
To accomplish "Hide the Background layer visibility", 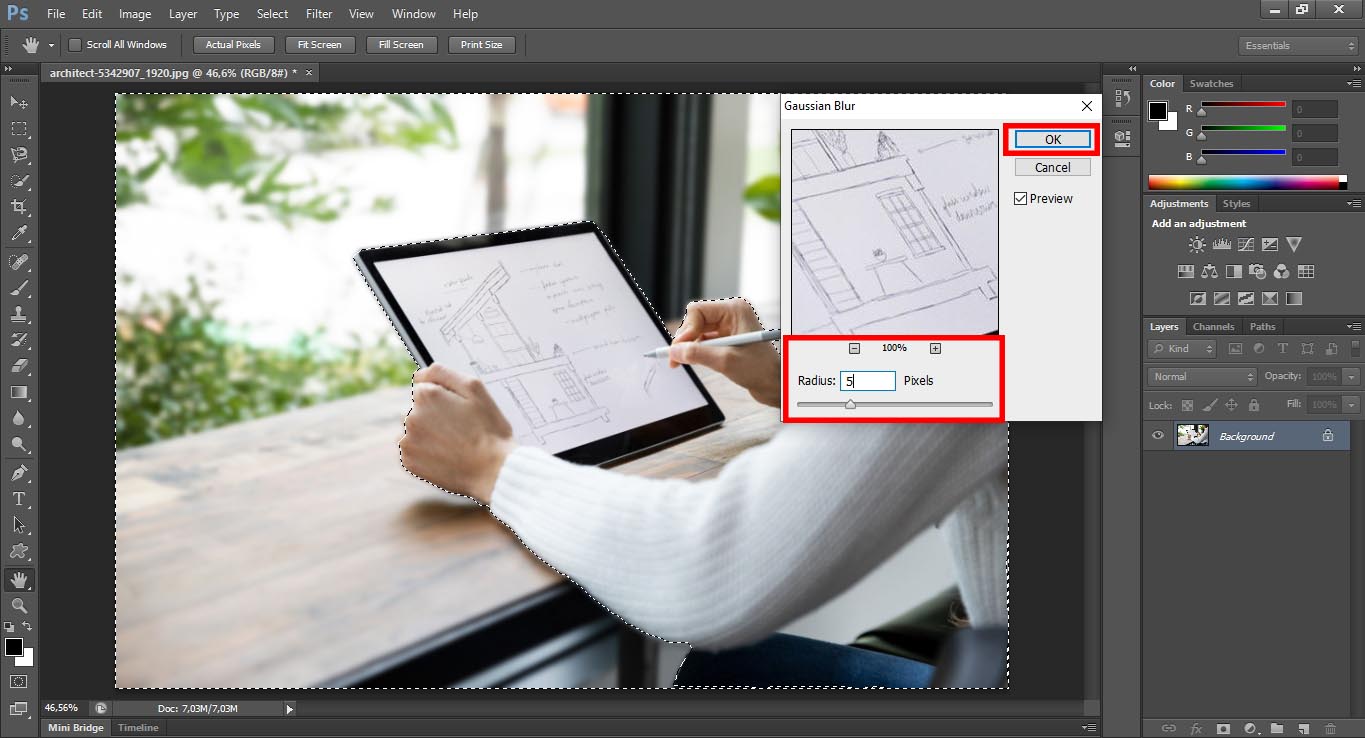I will tap(1157, 435).
